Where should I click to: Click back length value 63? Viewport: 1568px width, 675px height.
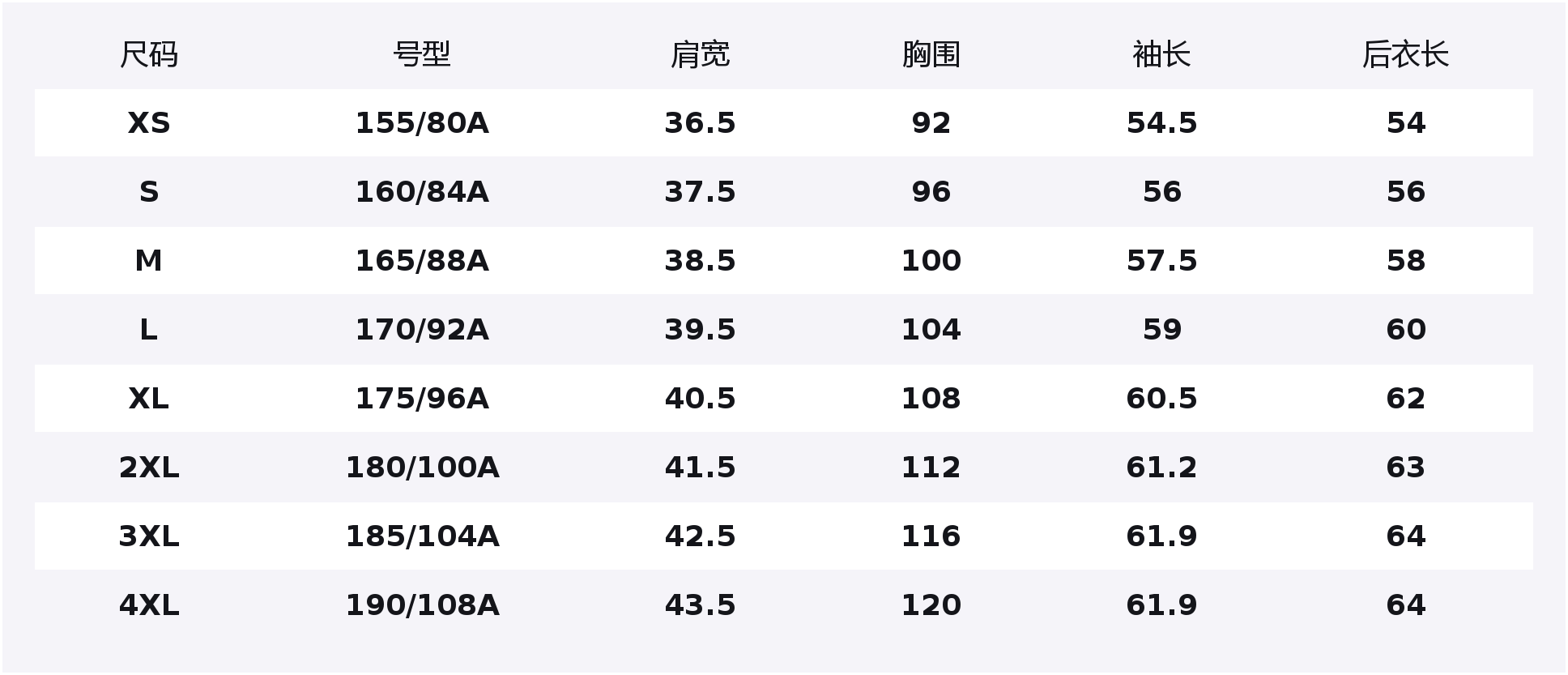pos(1405,468)
